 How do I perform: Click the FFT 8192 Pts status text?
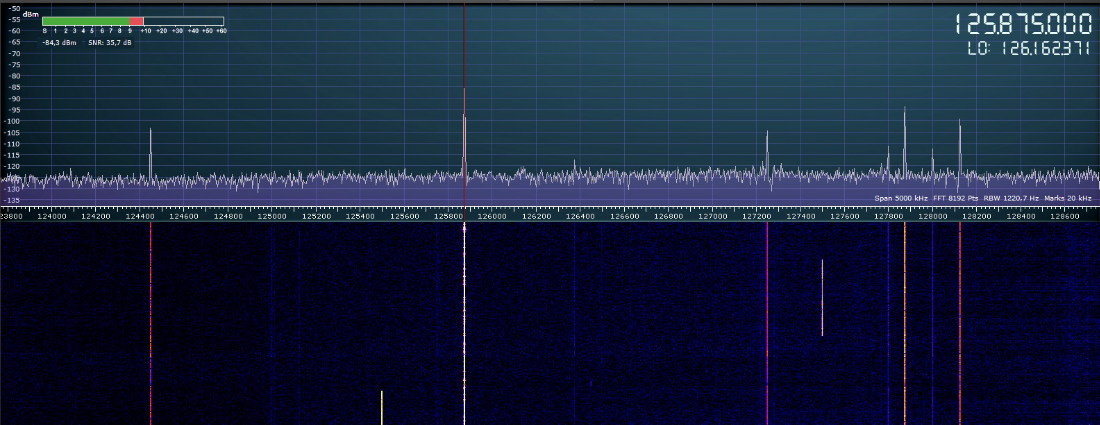[x=953, y=199]
